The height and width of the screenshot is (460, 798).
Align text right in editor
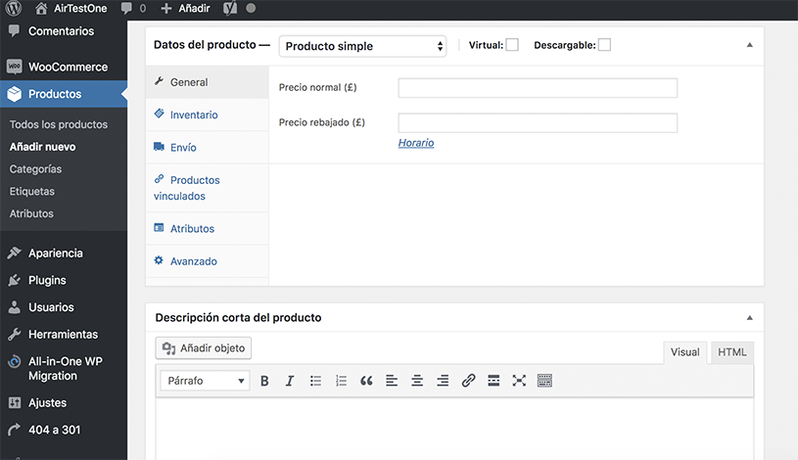(x=443, y=381)
